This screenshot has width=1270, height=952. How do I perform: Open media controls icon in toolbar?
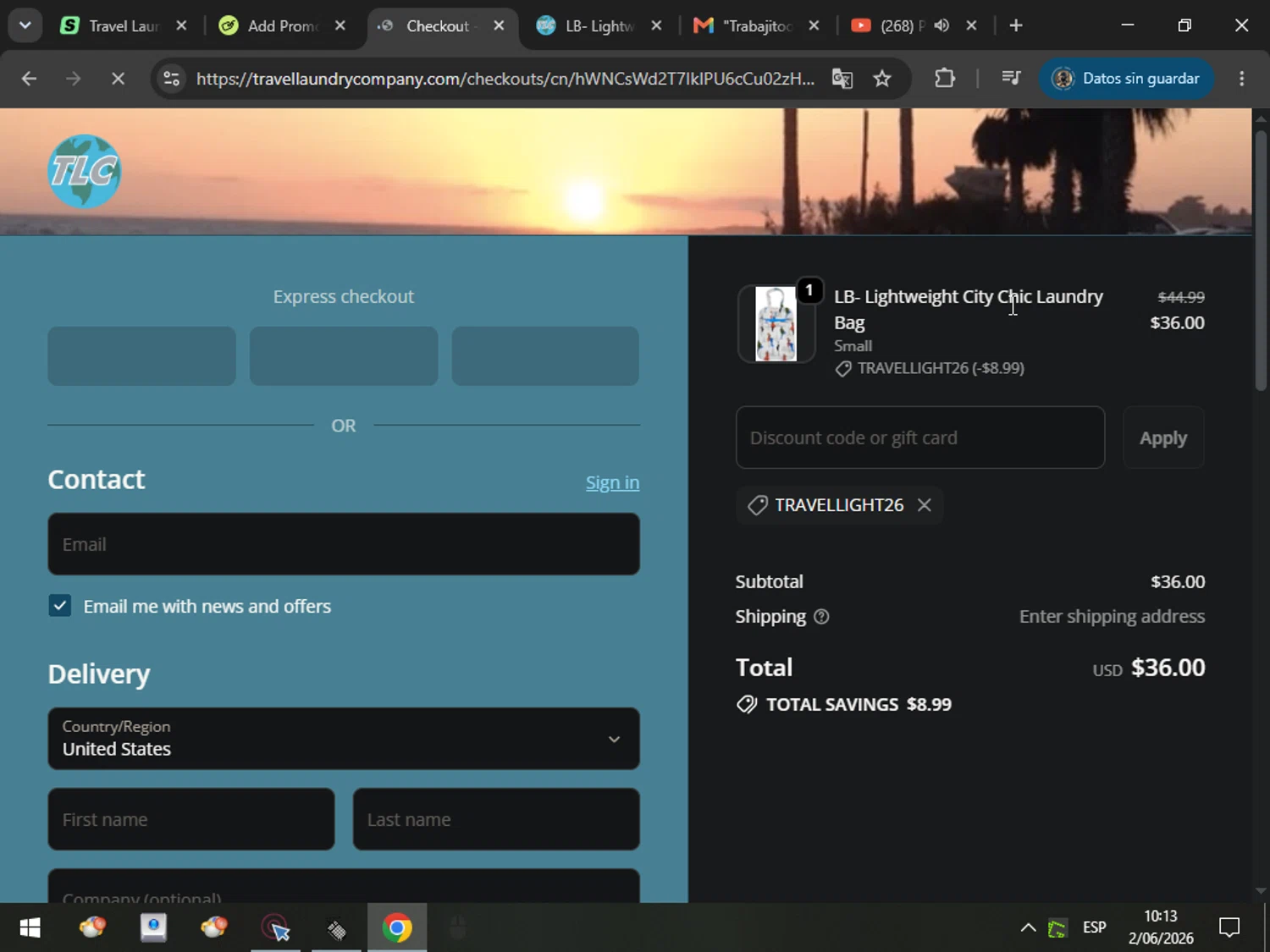(x=1011, y=79)
